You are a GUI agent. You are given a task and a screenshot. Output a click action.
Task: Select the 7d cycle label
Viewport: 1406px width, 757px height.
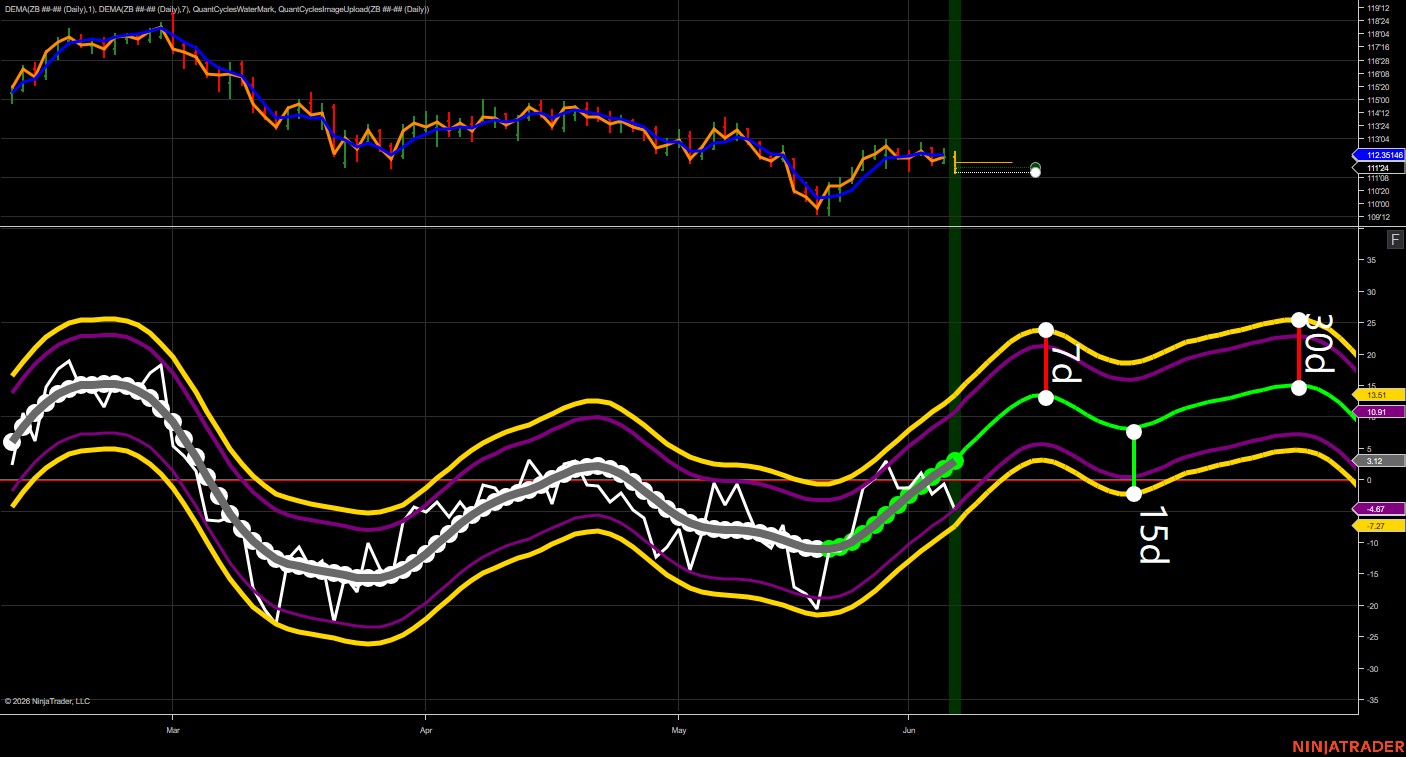1066,362
